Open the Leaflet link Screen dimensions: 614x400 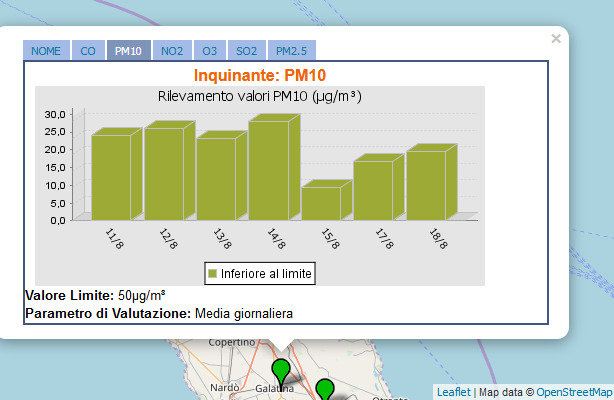[x=454, y=392]
